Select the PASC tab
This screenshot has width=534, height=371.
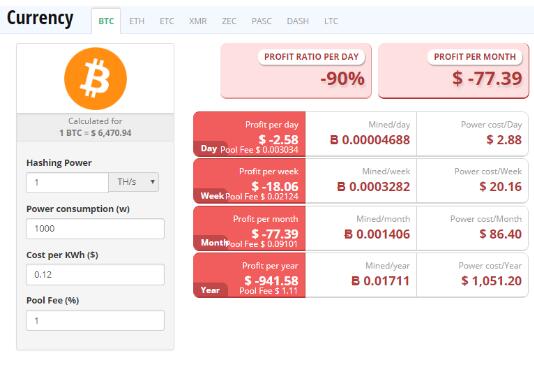[x=261, y=21]
